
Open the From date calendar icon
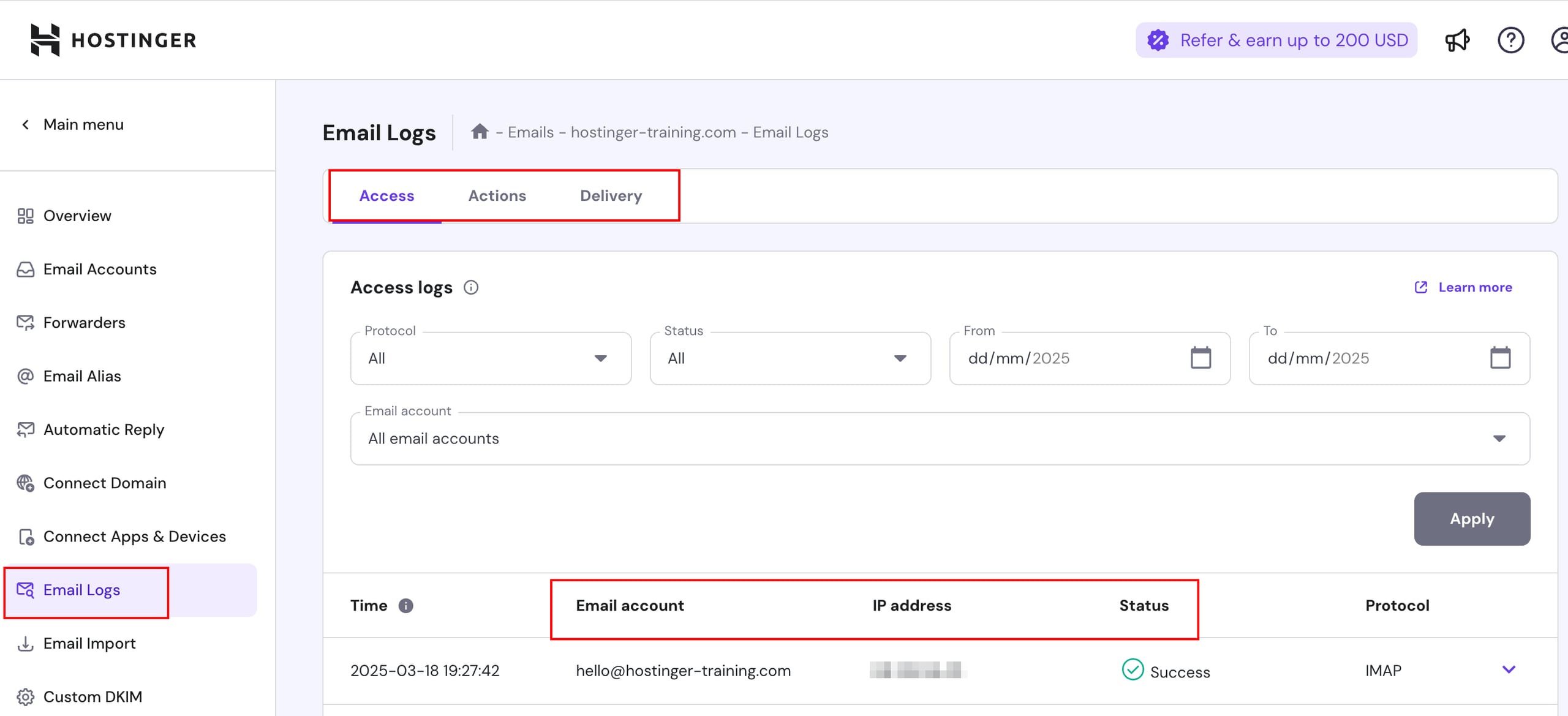pyautogui.click(x=1200, y=358)
